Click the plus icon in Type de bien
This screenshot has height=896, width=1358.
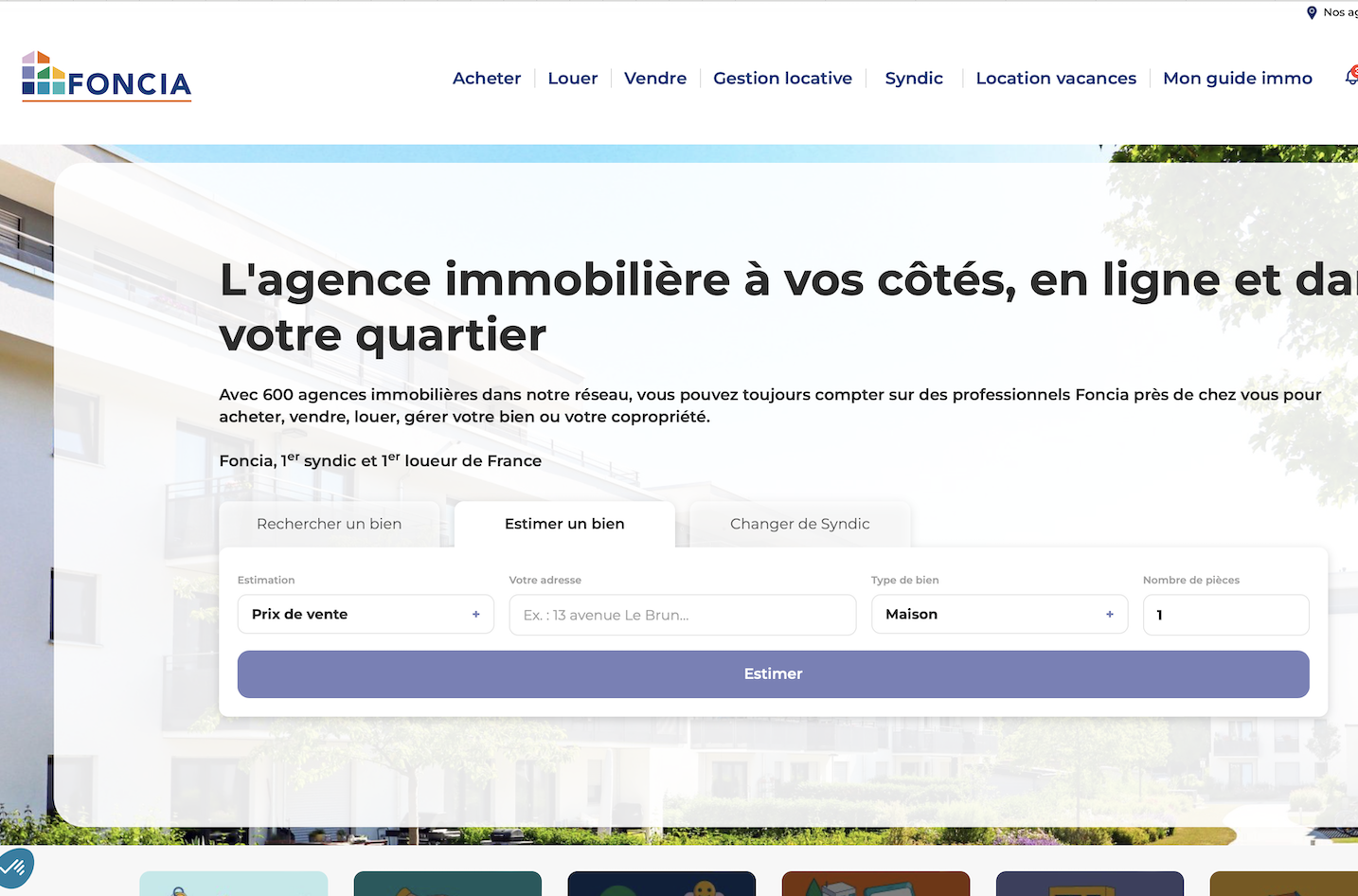[x=1110, y=615]
